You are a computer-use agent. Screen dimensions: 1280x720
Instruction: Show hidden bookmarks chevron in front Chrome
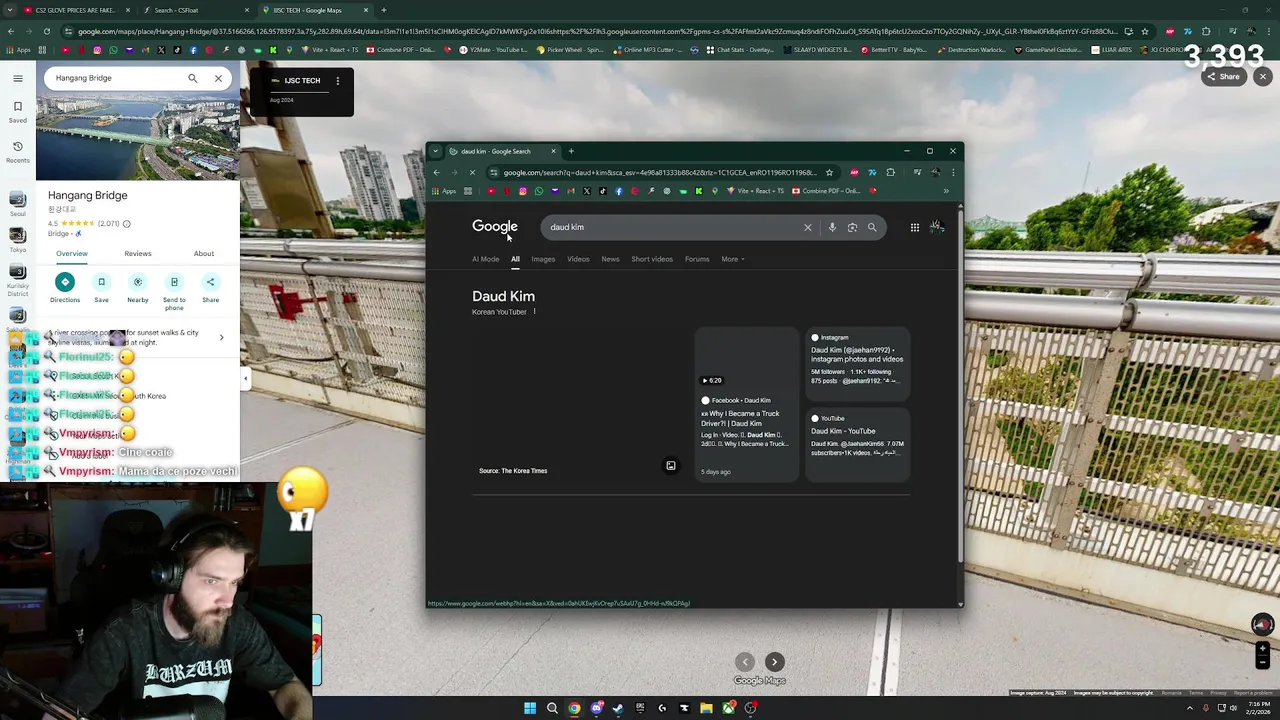(x=946, y=191)
